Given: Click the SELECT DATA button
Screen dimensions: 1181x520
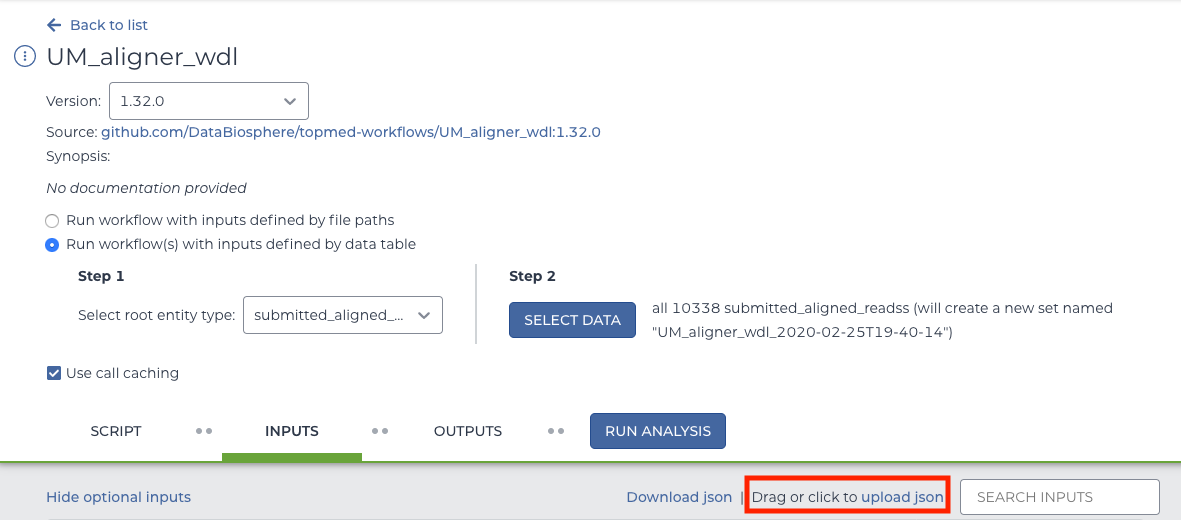Looking at the screenshot, I should pyautogui.click(x=572, y=320).
